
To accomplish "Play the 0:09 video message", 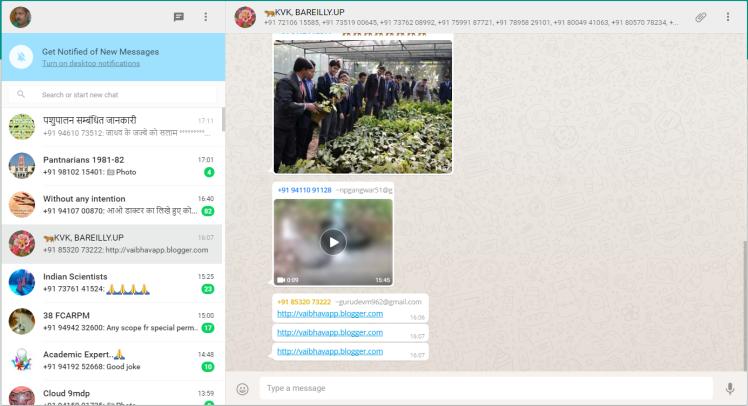I will click(333, 242).
